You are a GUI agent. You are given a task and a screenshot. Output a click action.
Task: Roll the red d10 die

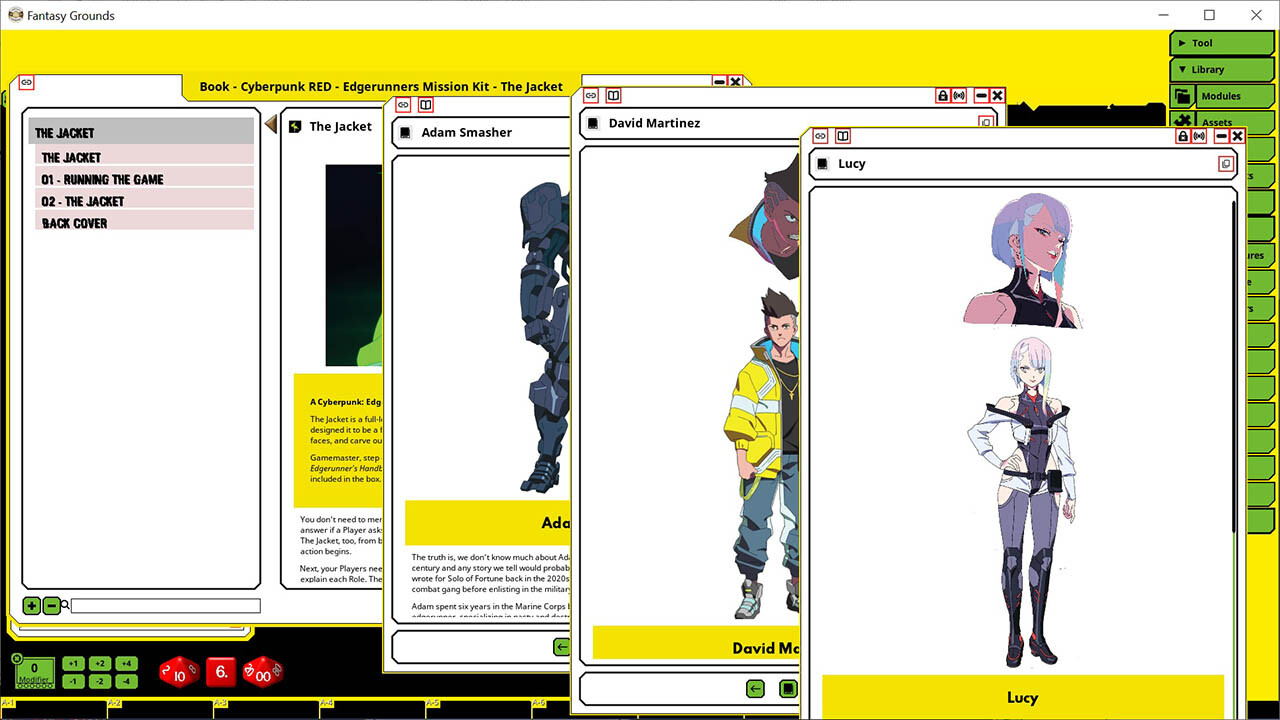(x=178, y=672)
